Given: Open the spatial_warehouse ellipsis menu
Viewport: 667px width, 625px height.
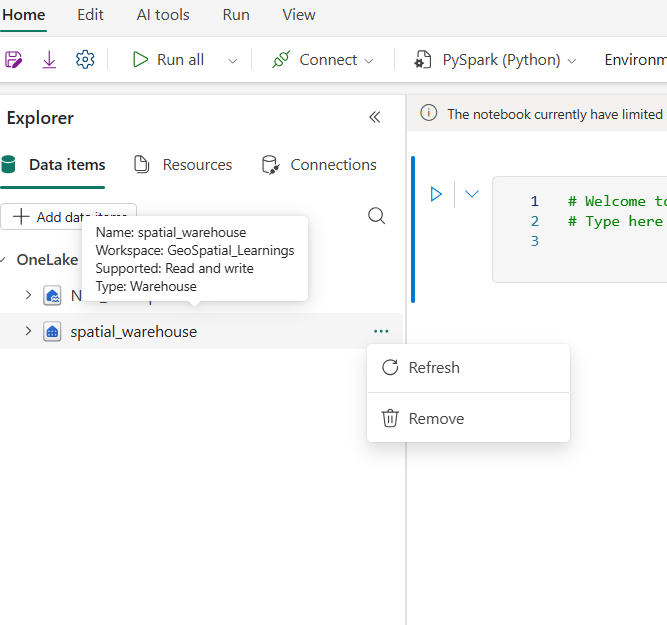Looking at the screenshot, I should pyautogui.click(x=381, y=331).
